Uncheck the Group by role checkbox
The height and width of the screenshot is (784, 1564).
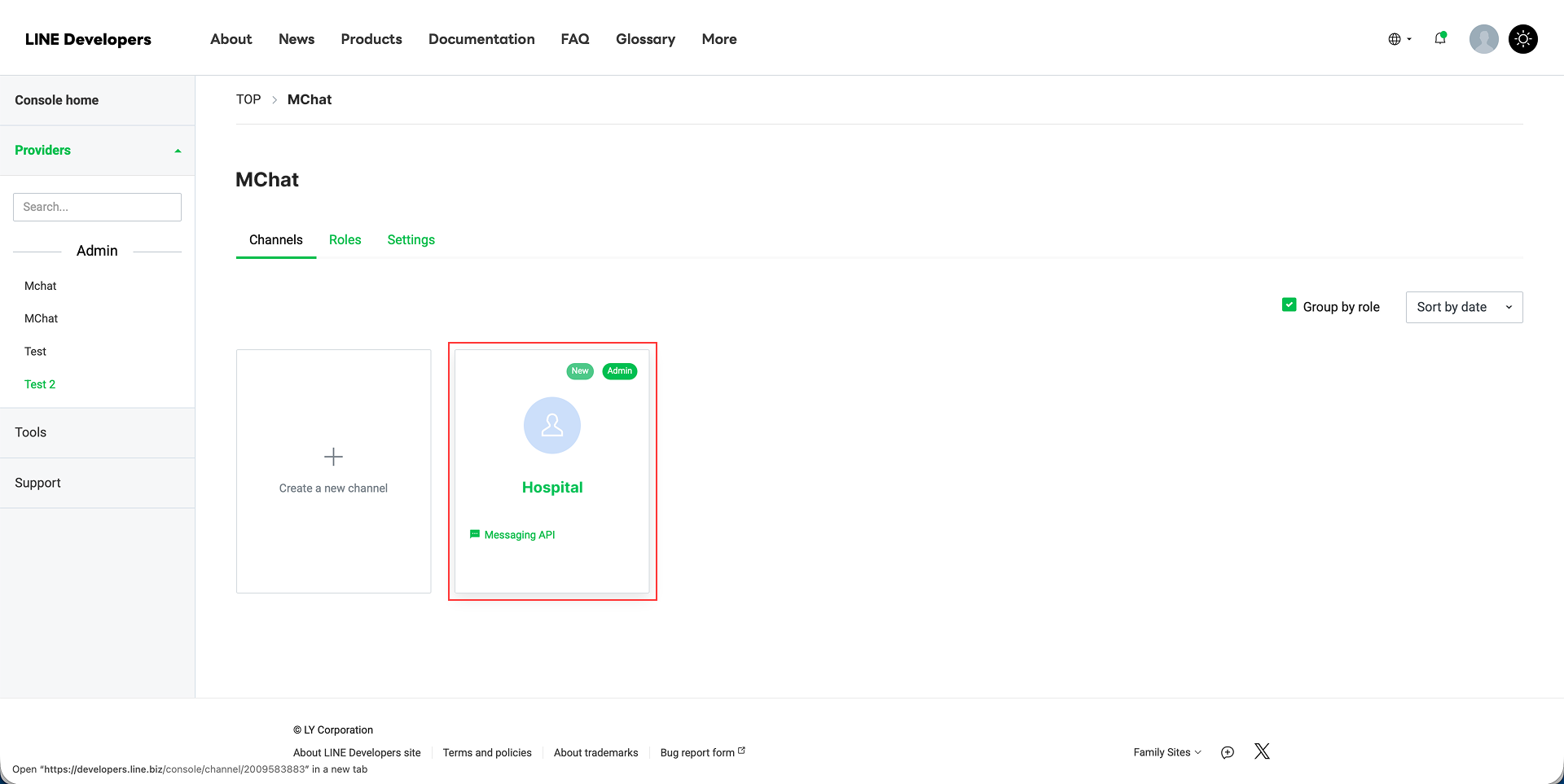[1289, 303]
